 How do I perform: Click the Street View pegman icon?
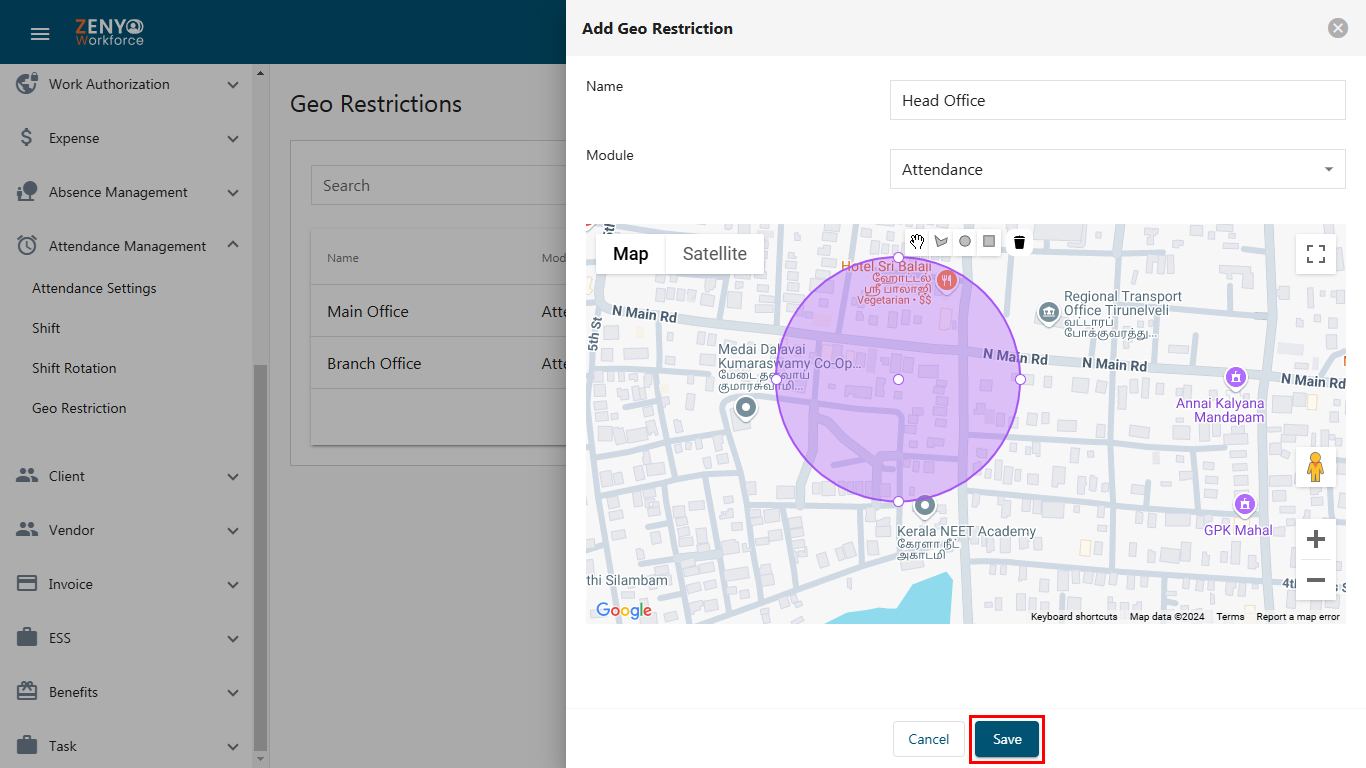coord(1316,467)
